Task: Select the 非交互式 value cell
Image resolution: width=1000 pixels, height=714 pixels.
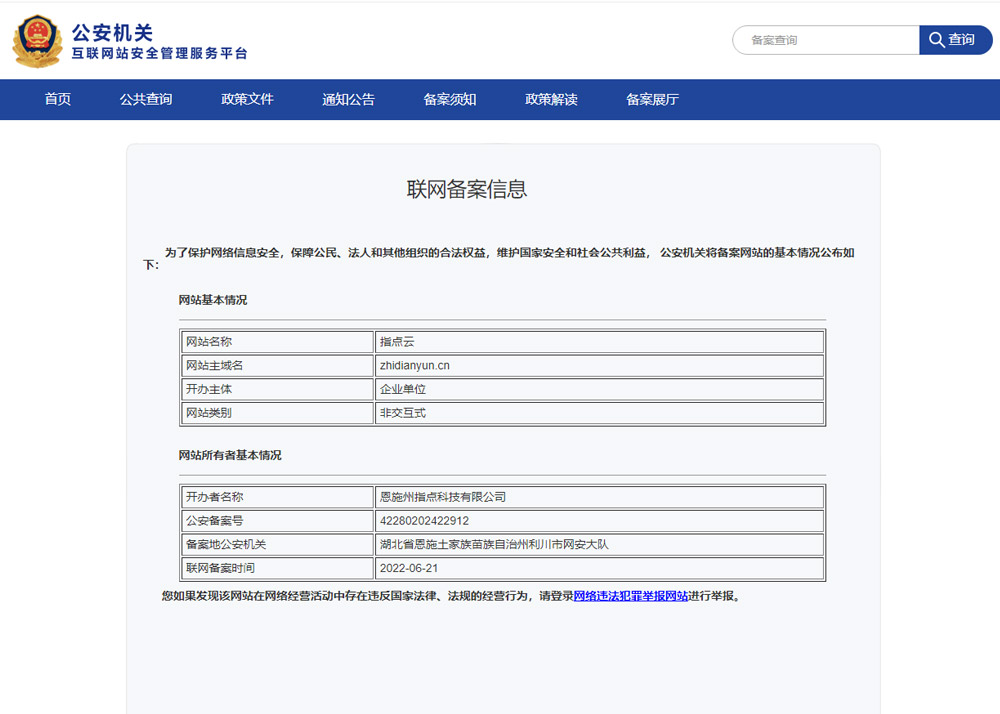Action: [x=599, y=413]
